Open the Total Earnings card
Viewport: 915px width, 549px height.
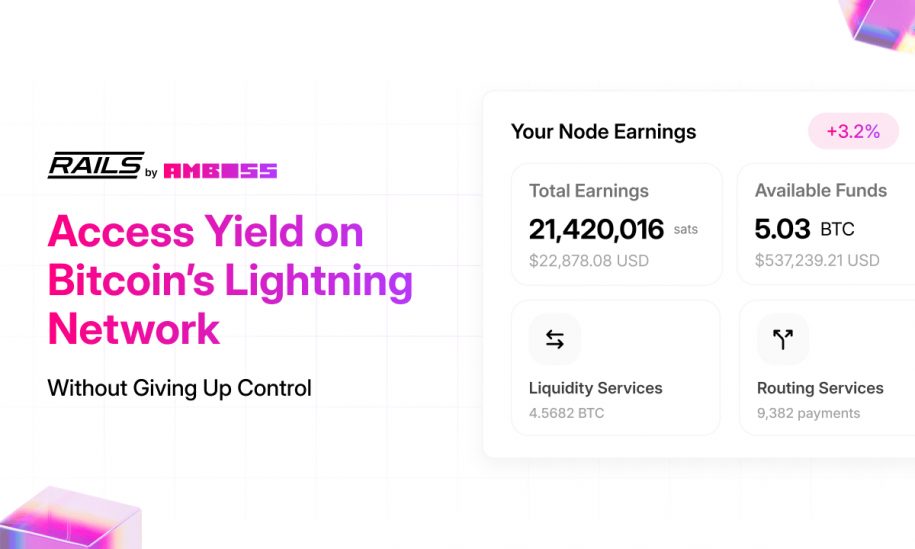[x=616, y=225]
